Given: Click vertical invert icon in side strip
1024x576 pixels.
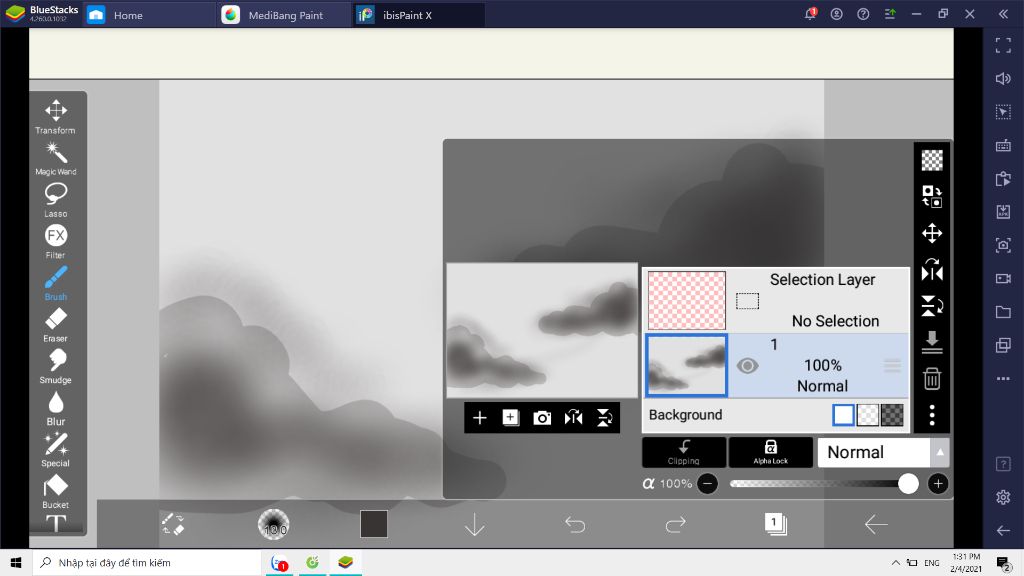Looking at the screenshot, I should (932, 306).
